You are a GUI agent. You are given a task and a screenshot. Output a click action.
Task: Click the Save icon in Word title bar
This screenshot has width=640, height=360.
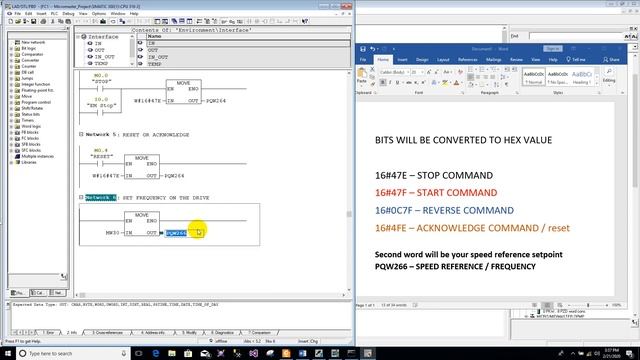(x=363, y=49)
